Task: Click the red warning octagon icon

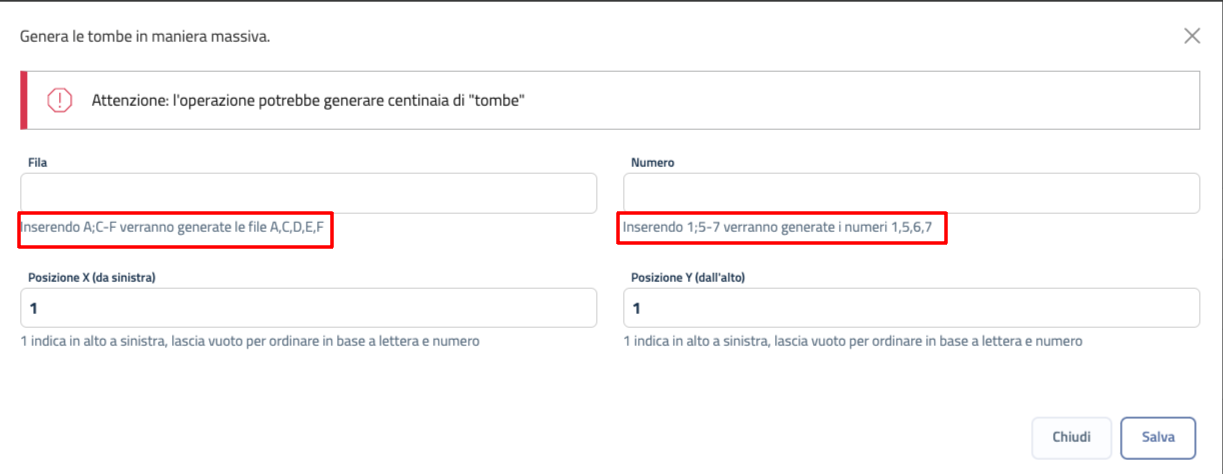Action: pos(60,100)
